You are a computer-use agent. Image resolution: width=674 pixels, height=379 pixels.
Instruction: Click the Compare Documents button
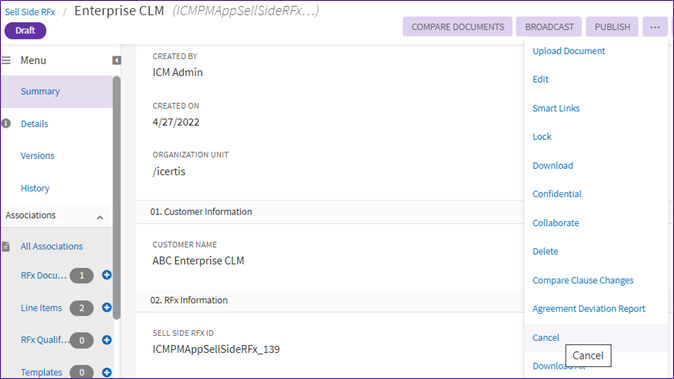458,27
